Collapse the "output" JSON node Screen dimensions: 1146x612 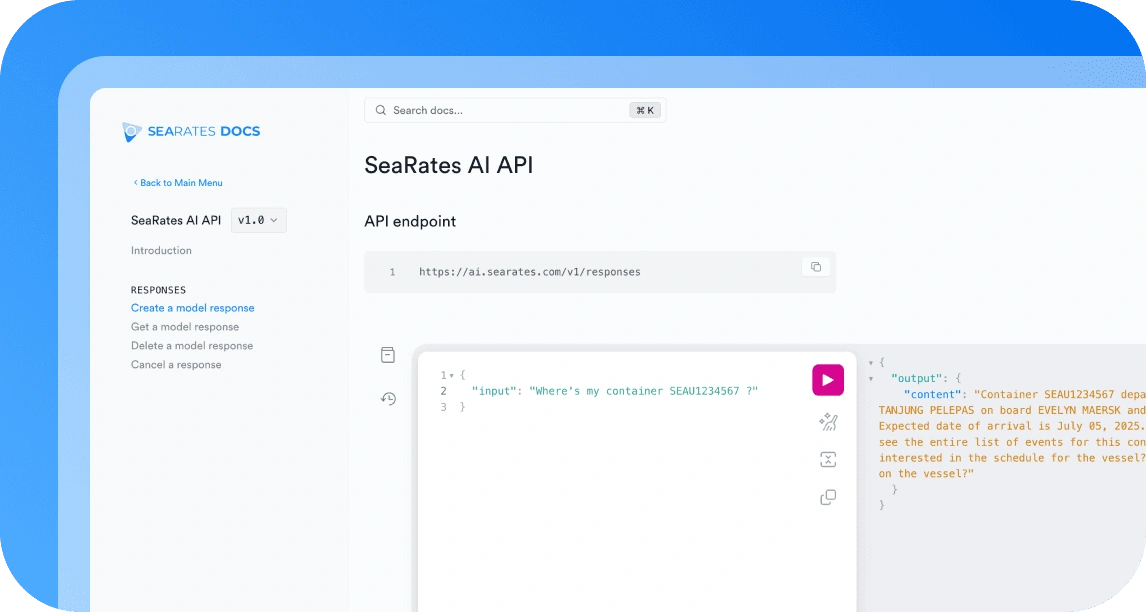870,379
